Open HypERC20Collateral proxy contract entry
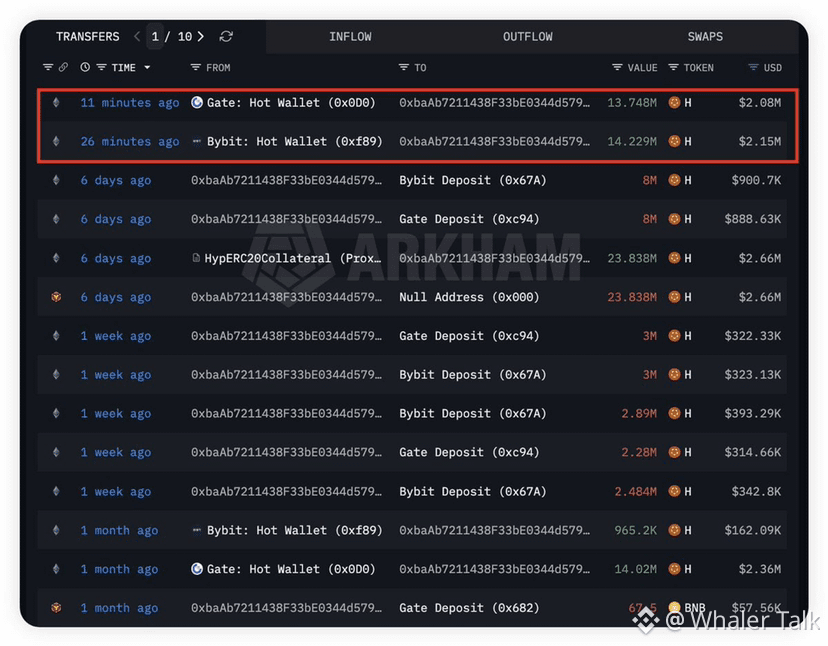 (293, 258)
